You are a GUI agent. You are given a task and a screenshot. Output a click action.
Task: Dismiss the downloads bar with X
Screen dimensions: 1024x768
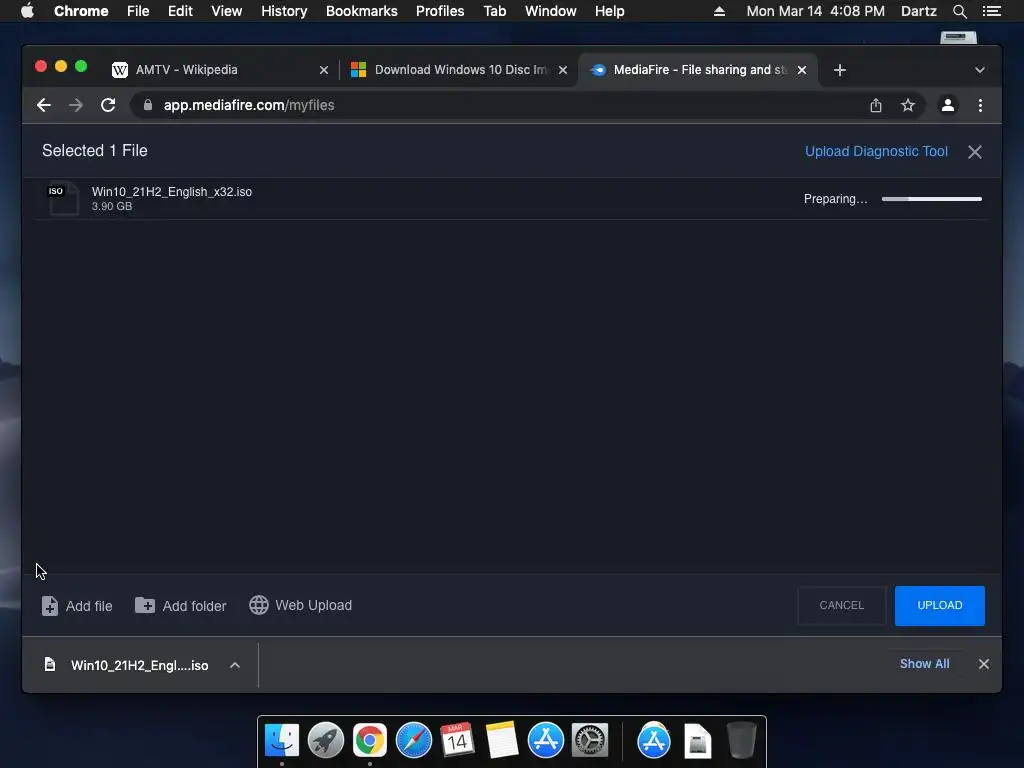pos(984,664)
